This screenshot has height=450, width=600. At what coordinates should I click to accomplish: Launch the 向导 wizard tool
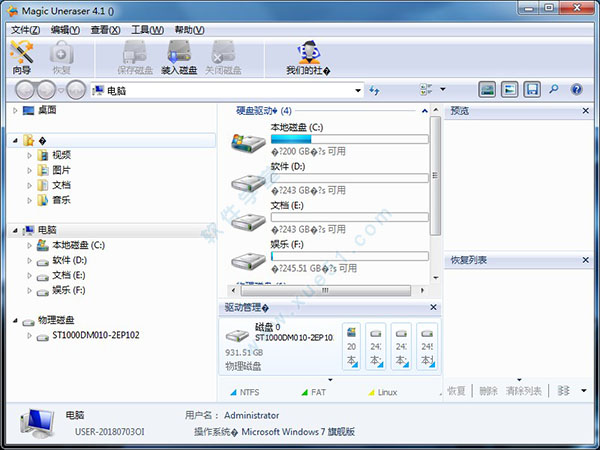pyautogui.click(x=22, y=58)
